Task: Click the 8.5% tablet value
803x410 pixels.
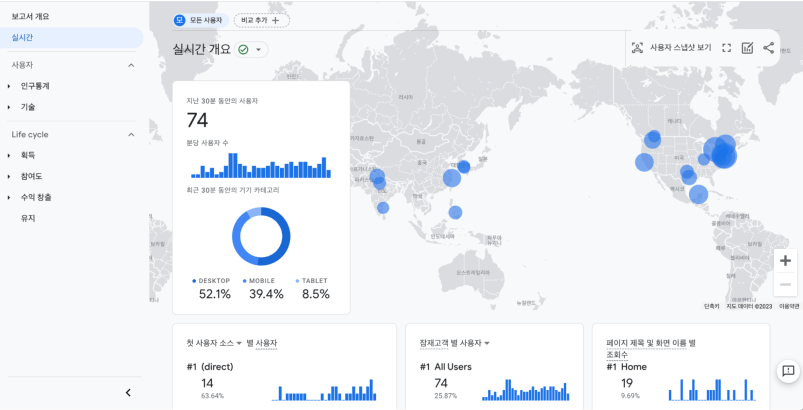Action: coord(315,294)
